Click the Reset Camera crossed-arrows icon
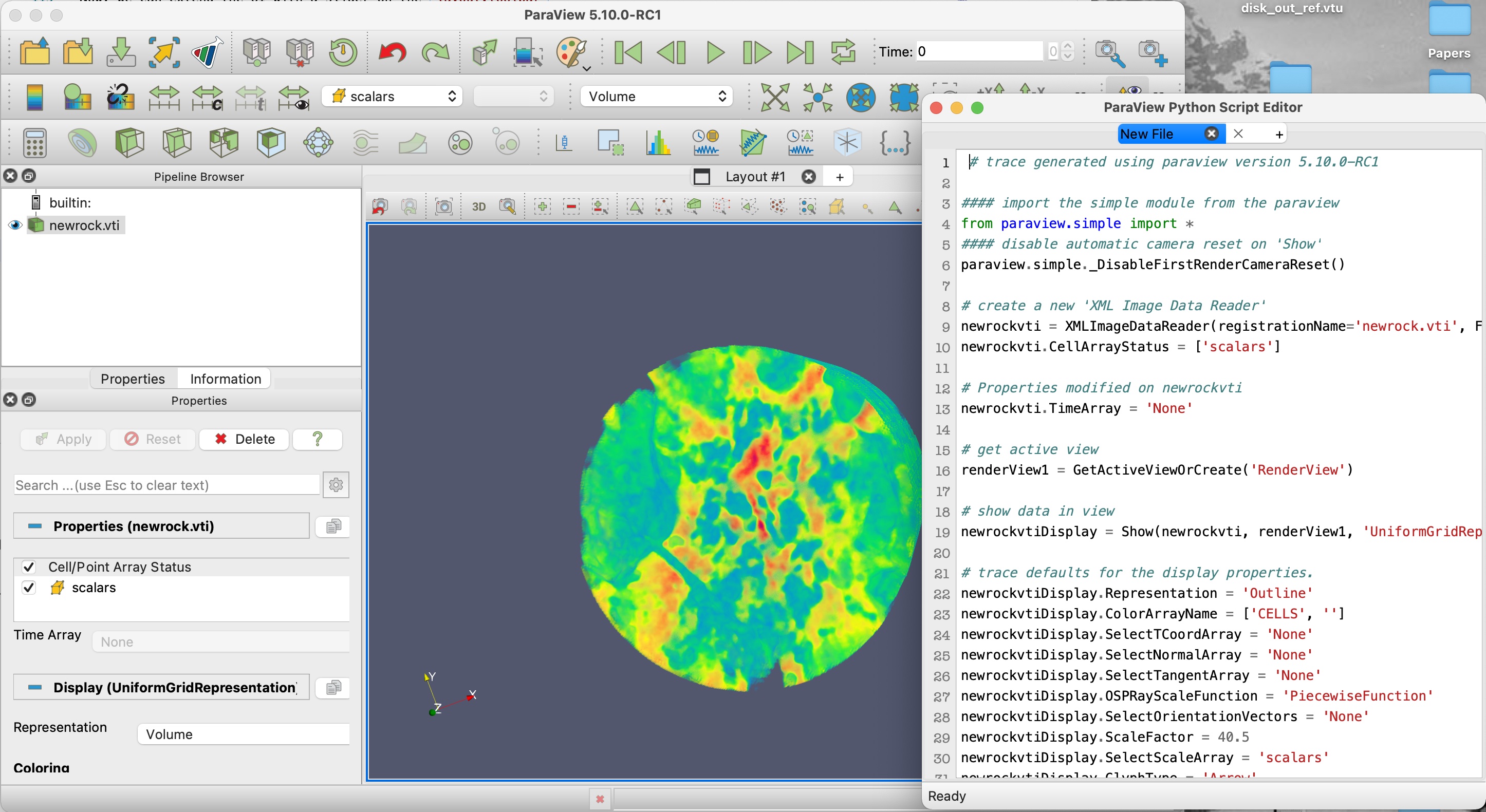The height and width of the screenshot is (812, 1486). [775, 97]
